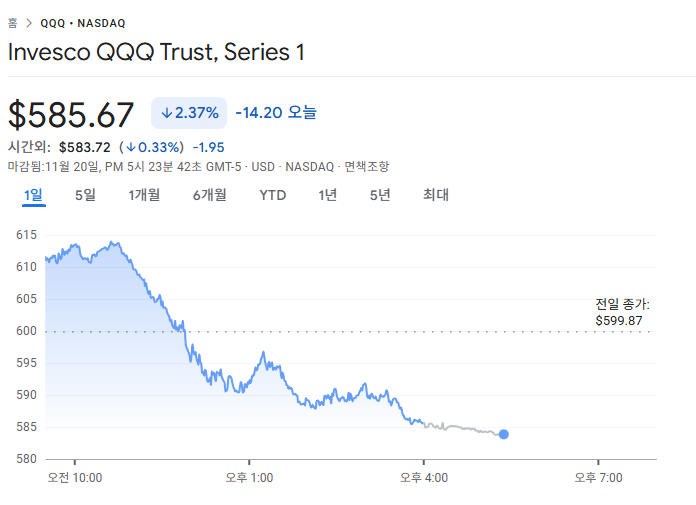
Task: Switch to the 5일 range tab
Action: tap(85, 195)
